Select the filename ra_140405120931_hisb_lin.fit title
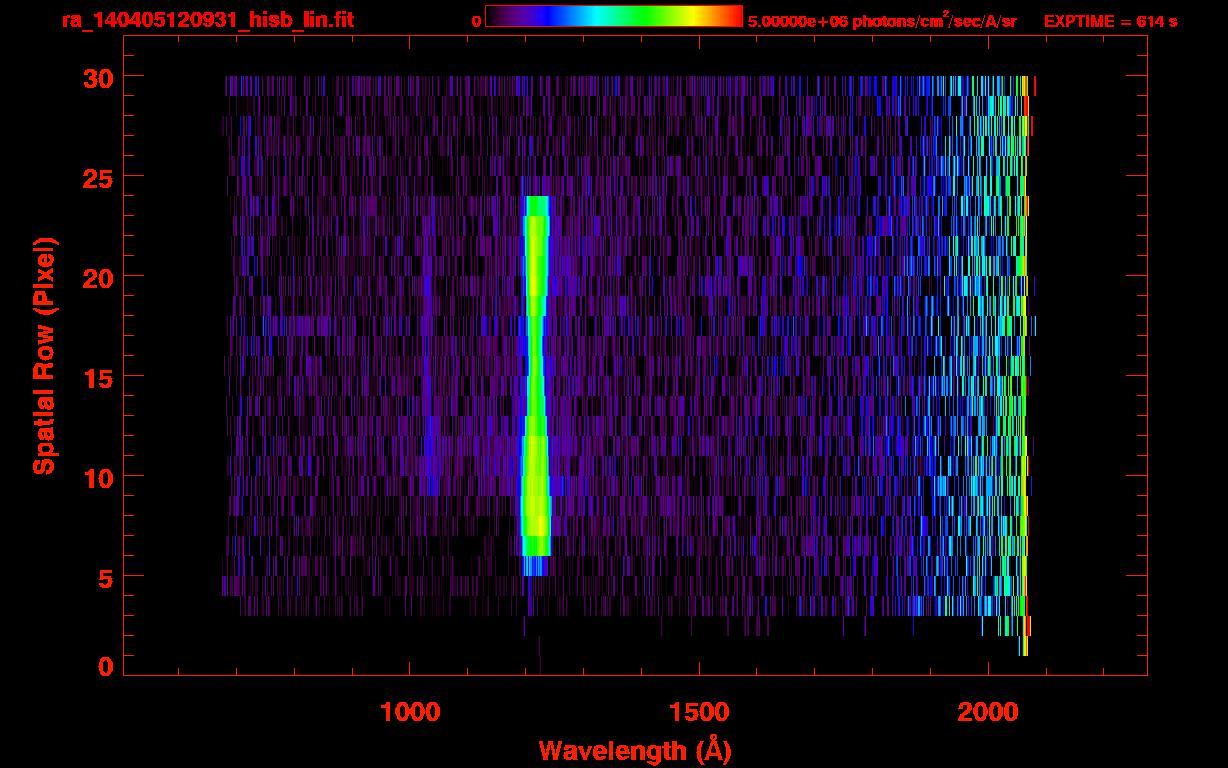 click(x=207, y=20)
